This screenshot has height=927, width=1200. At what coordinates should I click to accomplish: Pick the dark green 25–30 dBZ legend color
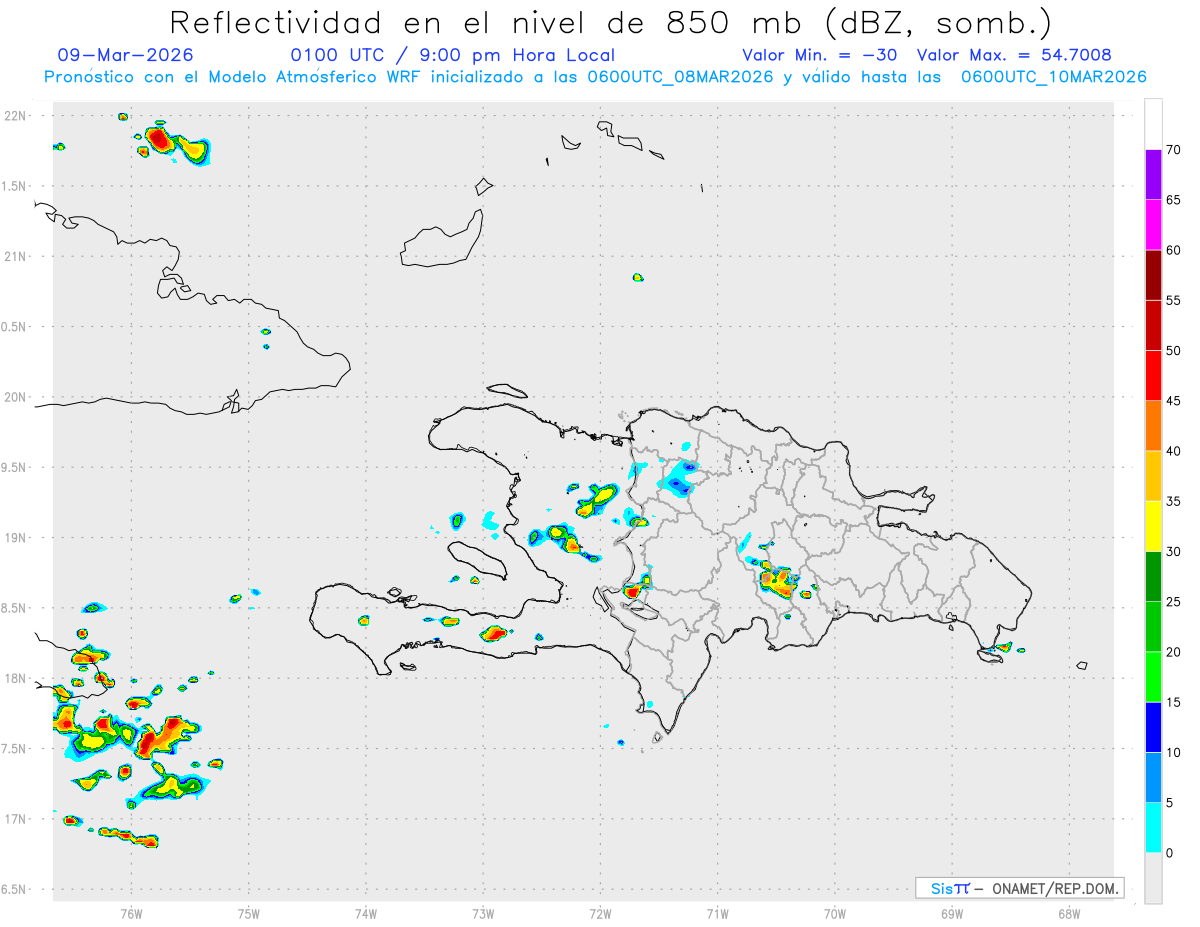(x=1153, y=577)
